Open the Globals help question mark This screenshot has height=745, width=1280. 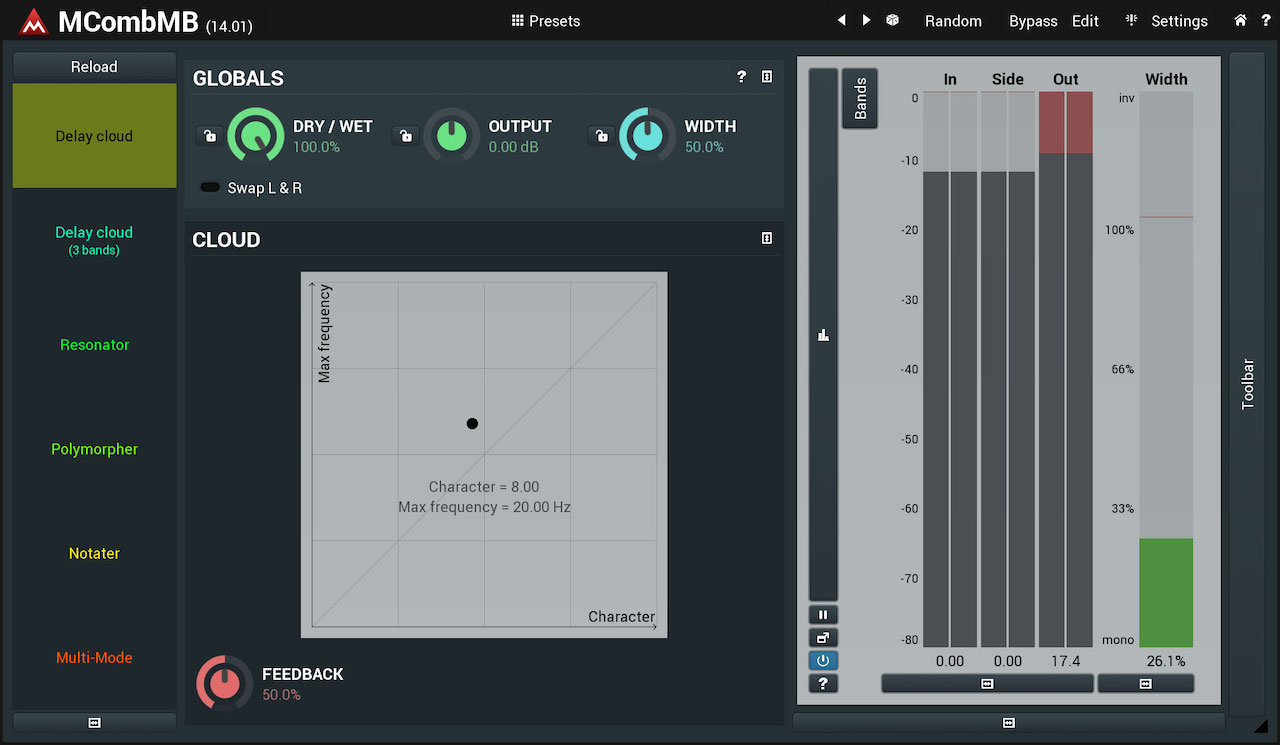tap(741, 77)
